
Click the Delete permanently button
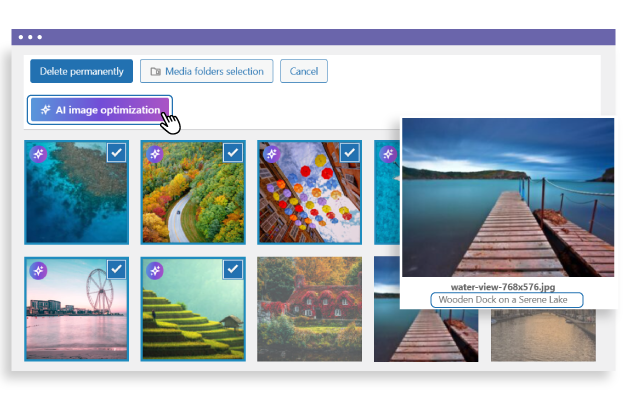tap(81, 71)
